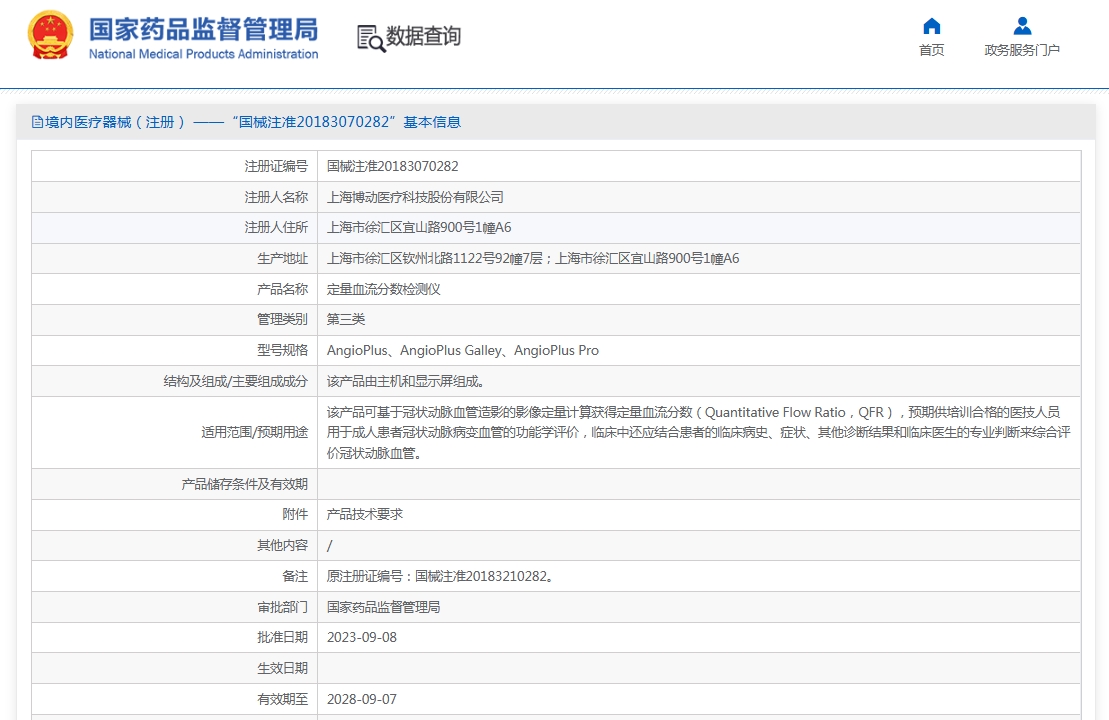Select the product name 定量血流分数检测仪

coord(383,289)
